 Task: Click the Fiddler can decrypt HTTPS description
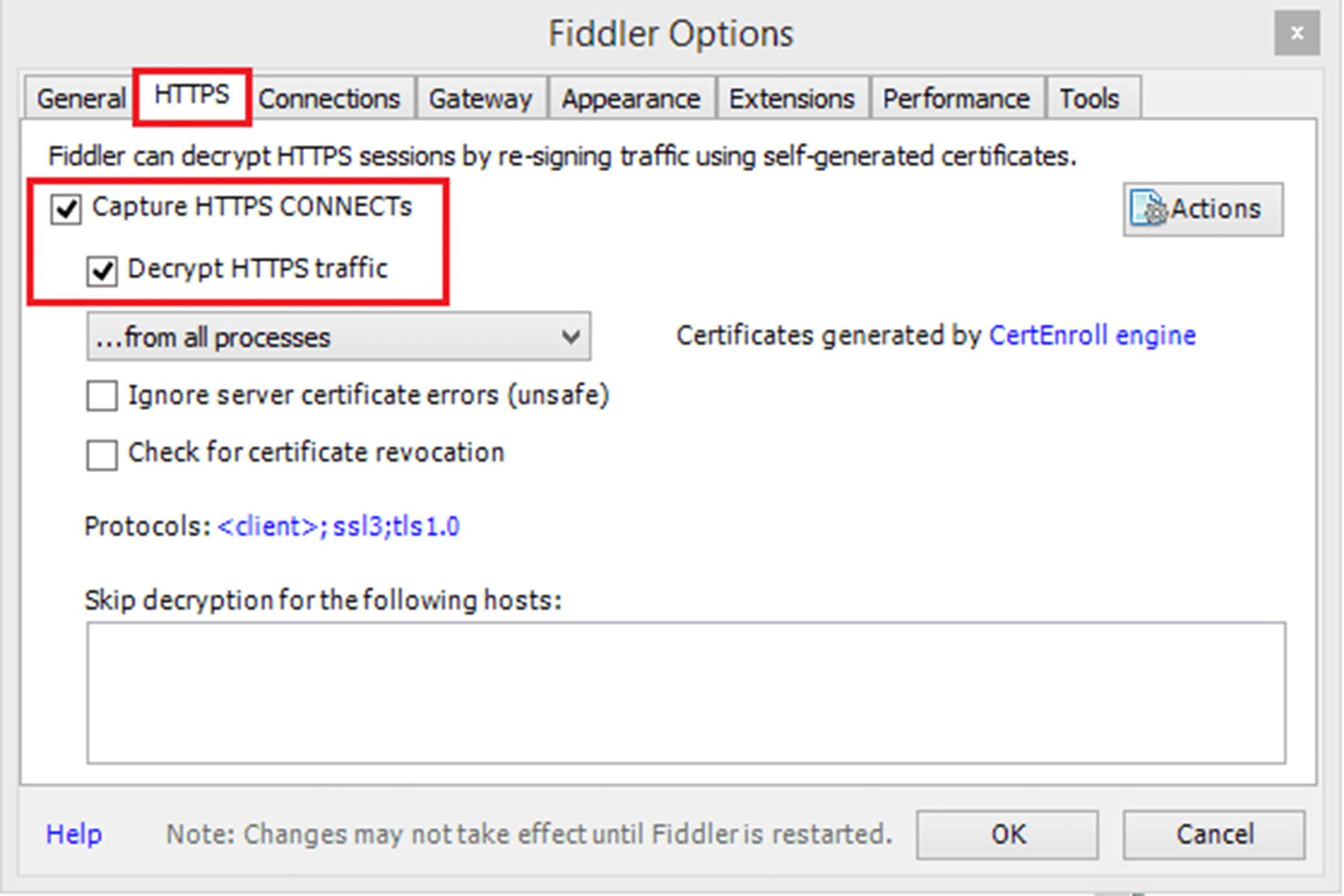pyautogui.click(x=562, y=156)
